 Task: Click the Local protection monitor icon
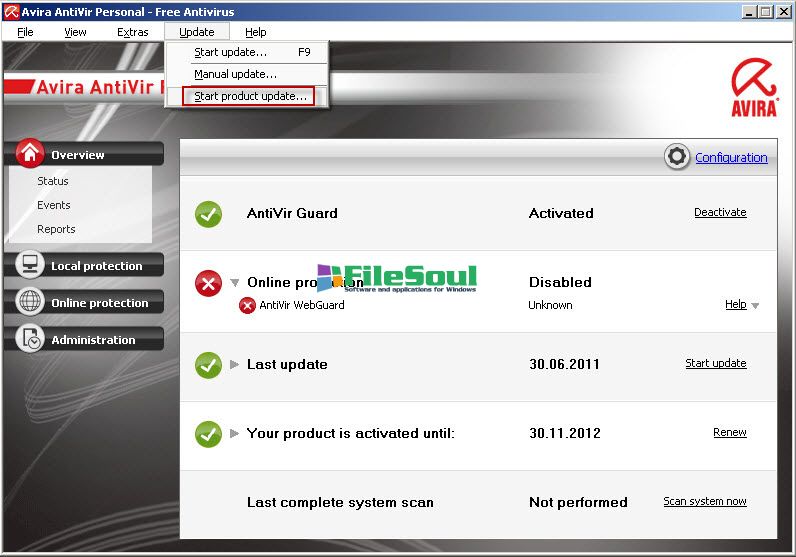pyautogui.click(x=30, y=265)
